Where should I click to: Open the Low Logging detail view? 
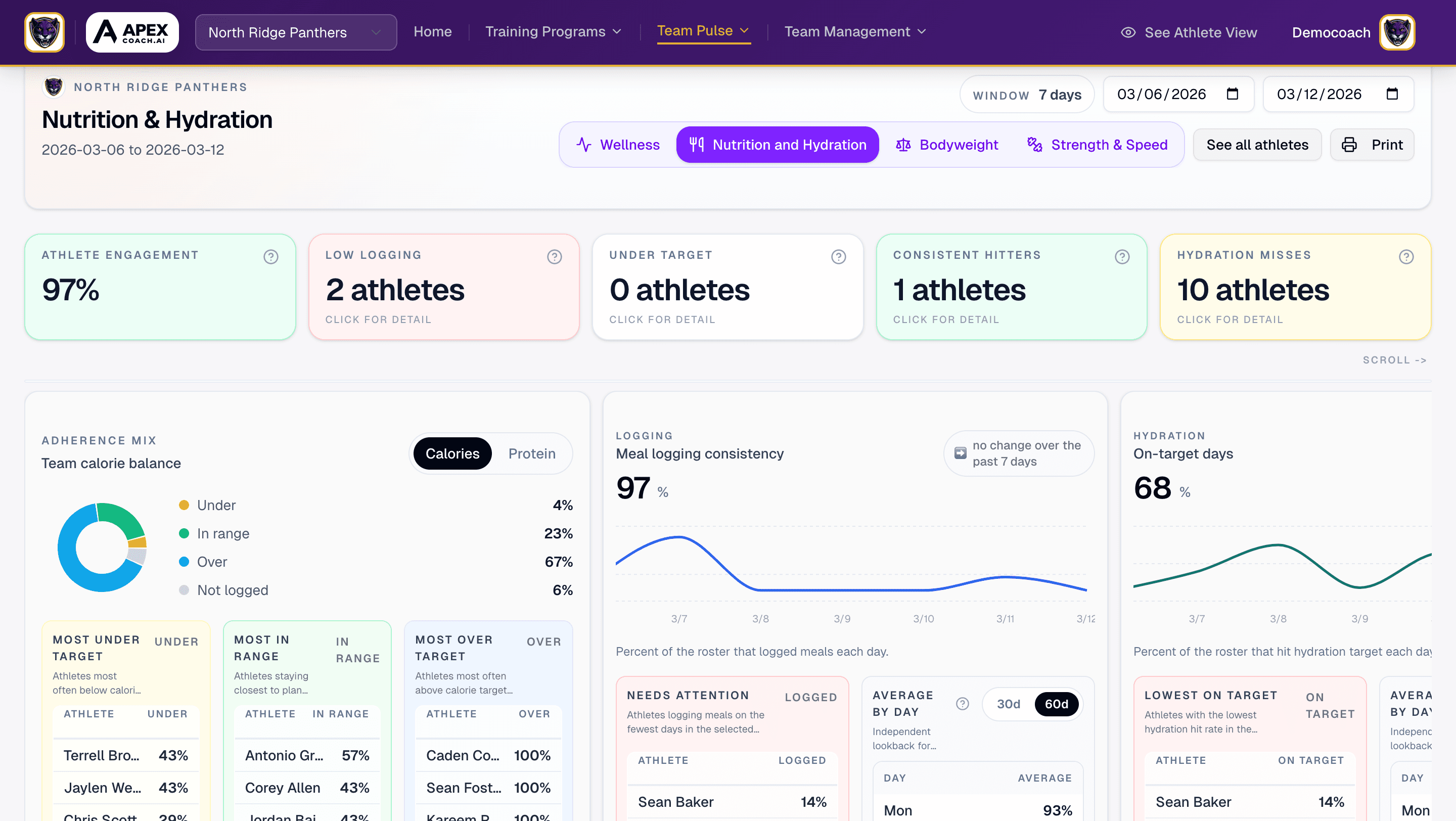(444, 288)
